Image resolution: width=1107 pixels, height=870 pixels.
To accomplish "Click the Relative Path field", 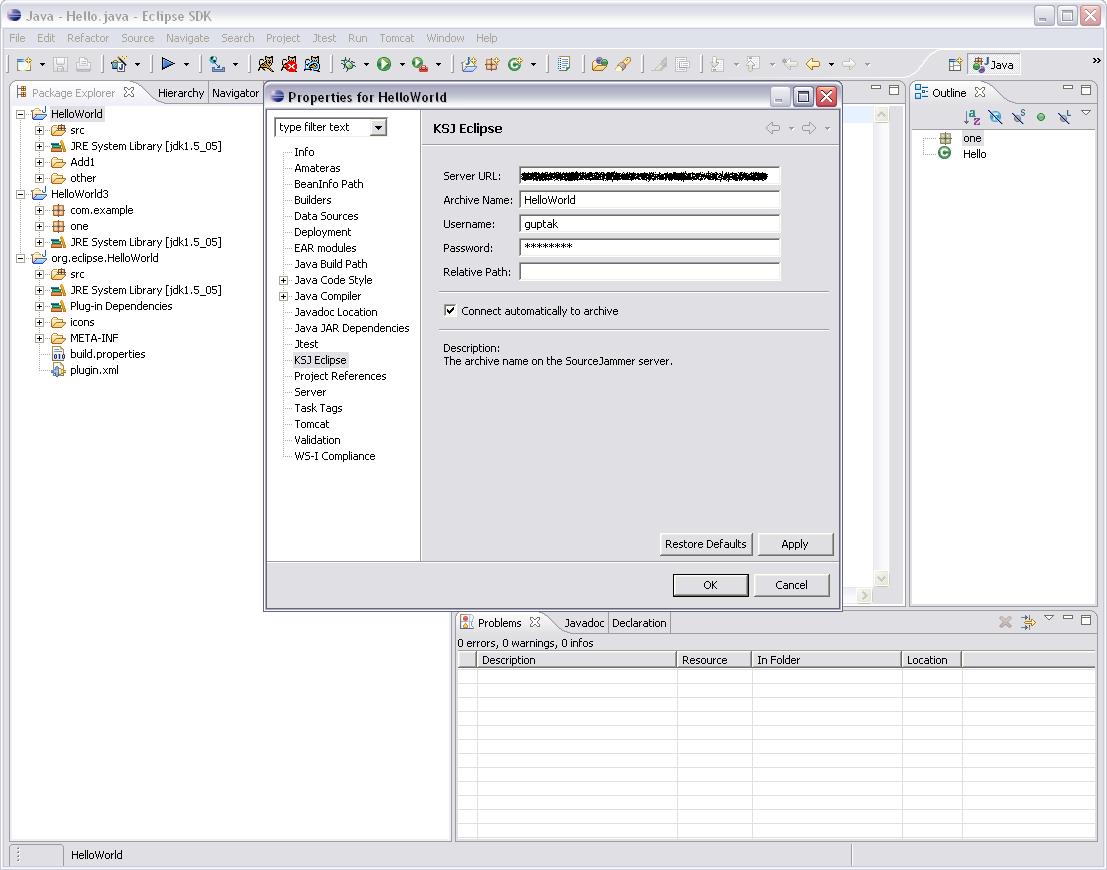I will (650, 272).
